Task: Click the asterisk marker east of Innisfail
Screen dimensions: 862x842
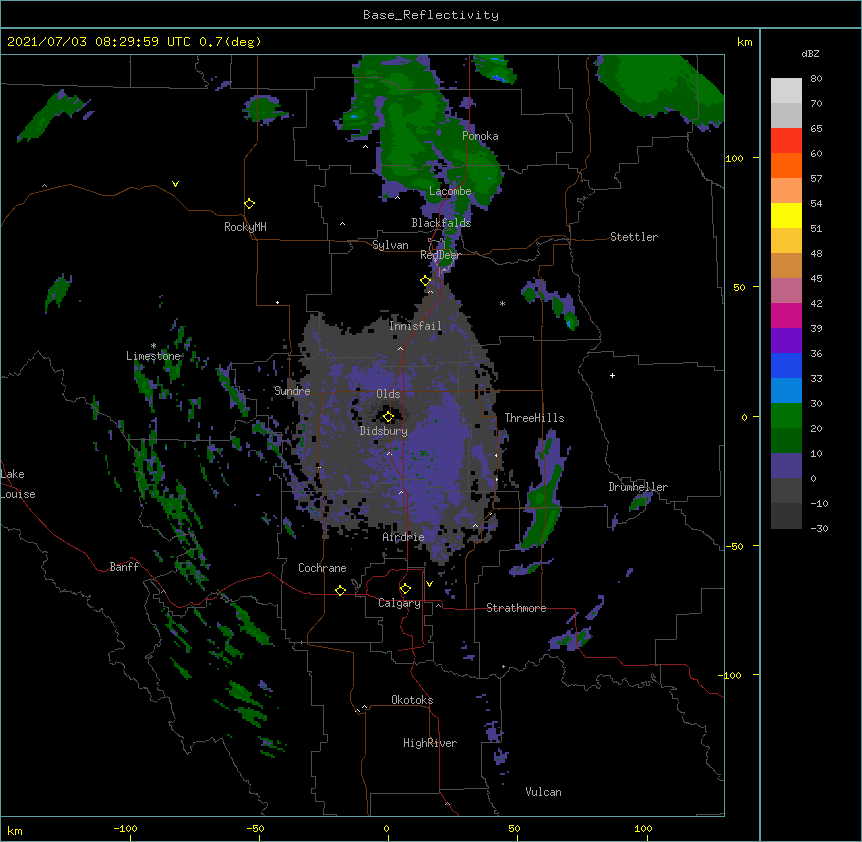Action: 502,303
